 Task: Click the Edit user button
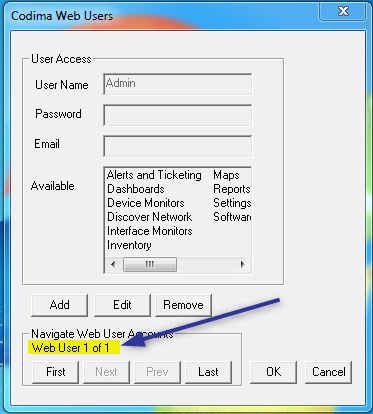122,305
